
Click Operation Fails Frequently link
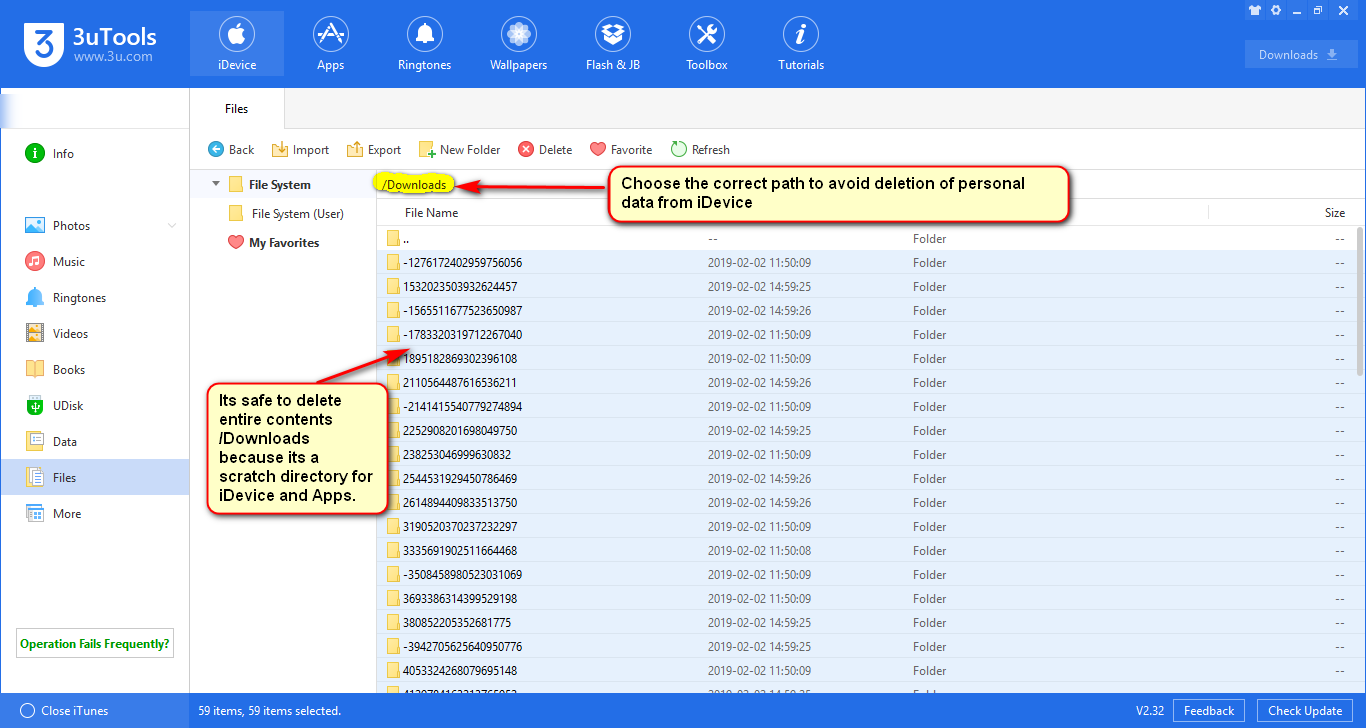pyautogui.click(x=95, y=644)
